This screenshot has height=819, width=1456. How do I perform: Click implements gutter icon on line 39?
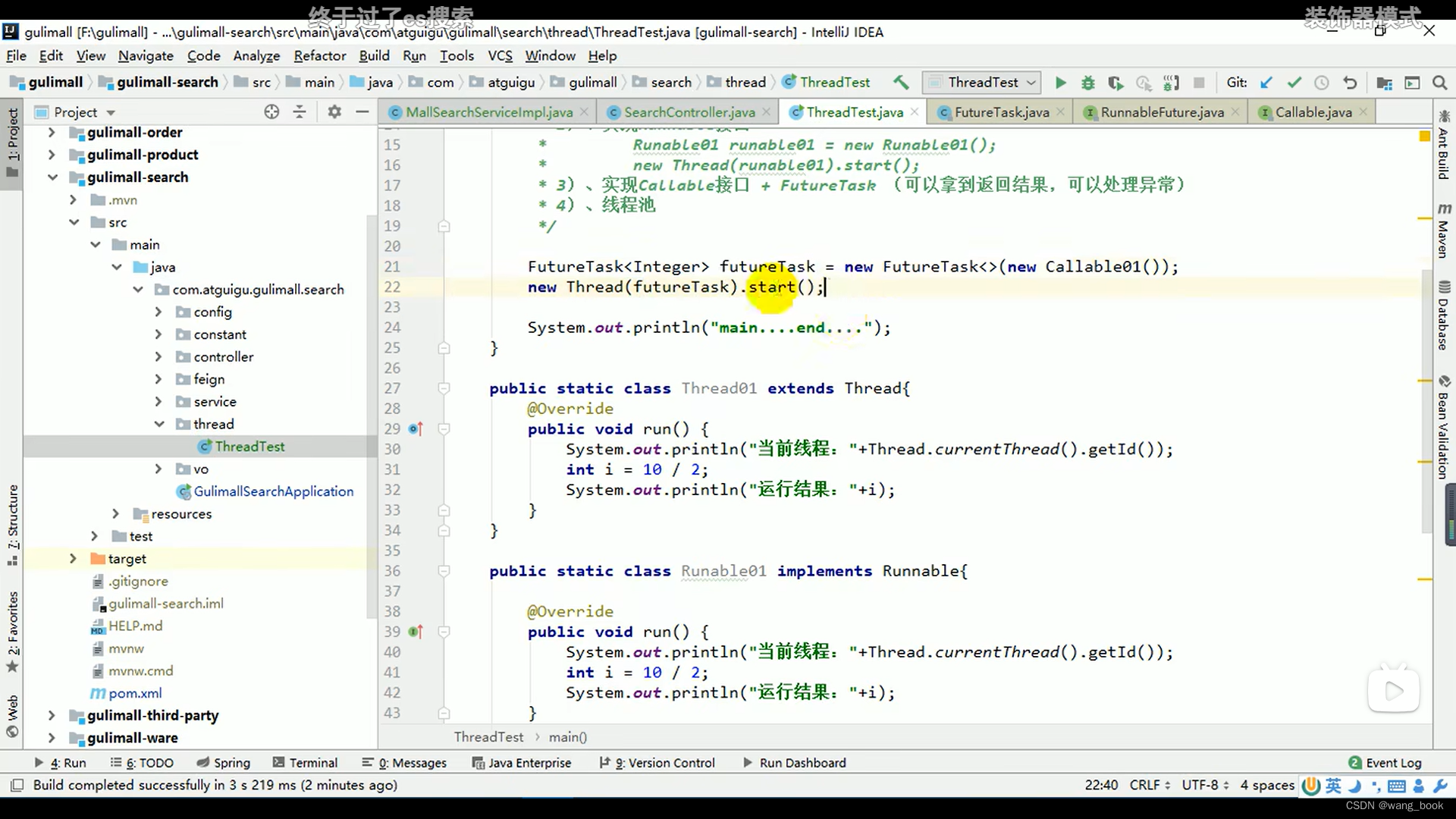pyautogui.click(x=416, y=631)
